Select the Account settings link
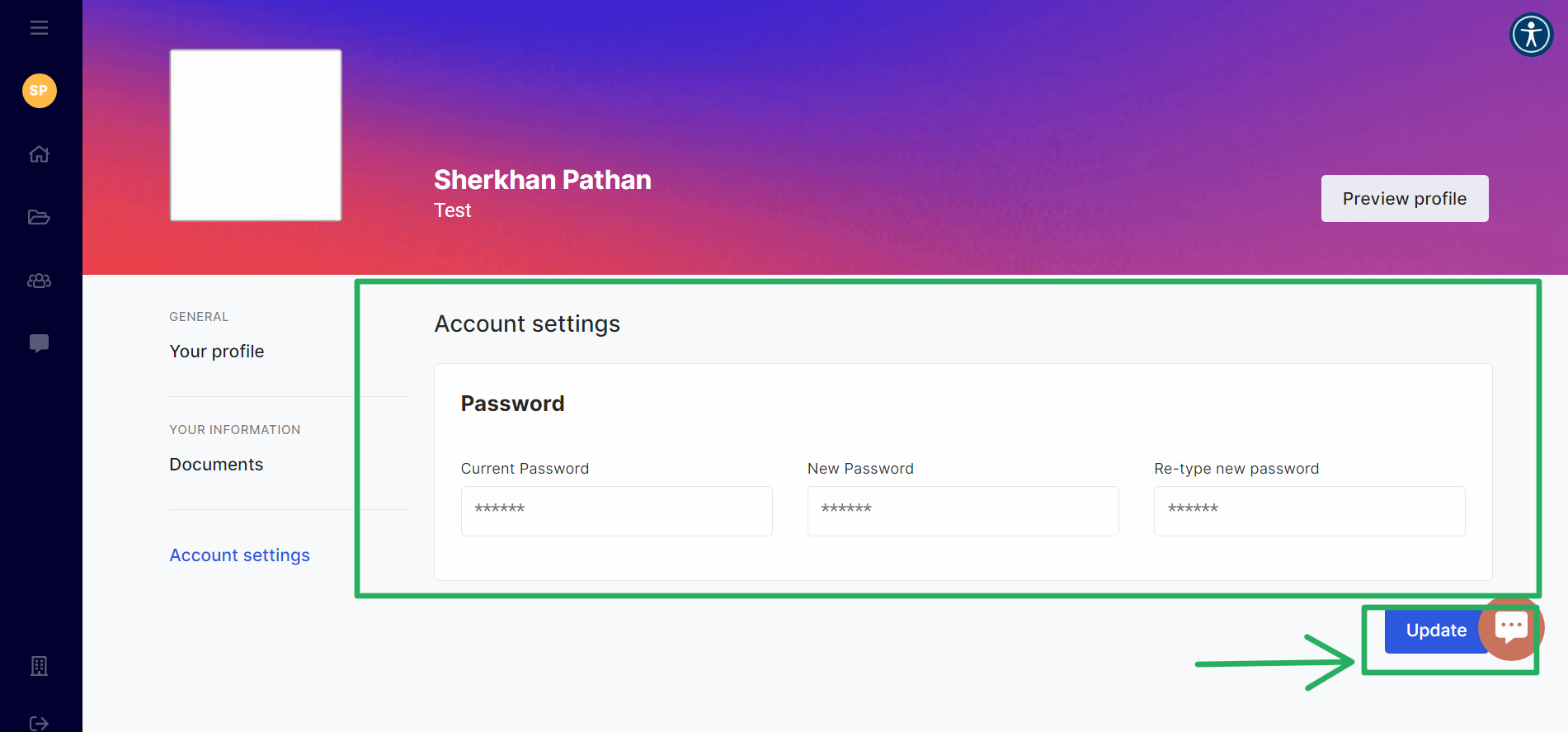 [240, 555]
